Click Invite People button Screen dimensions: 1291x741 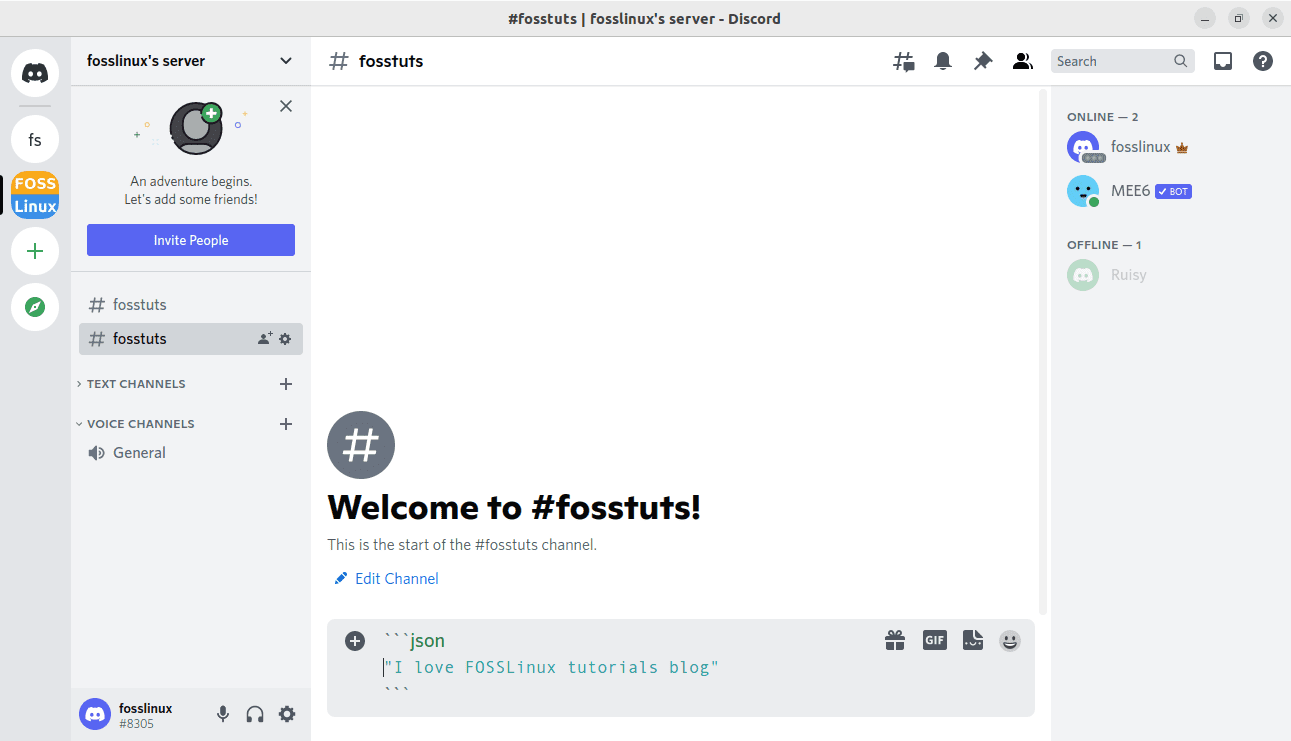tap(191, 240)
